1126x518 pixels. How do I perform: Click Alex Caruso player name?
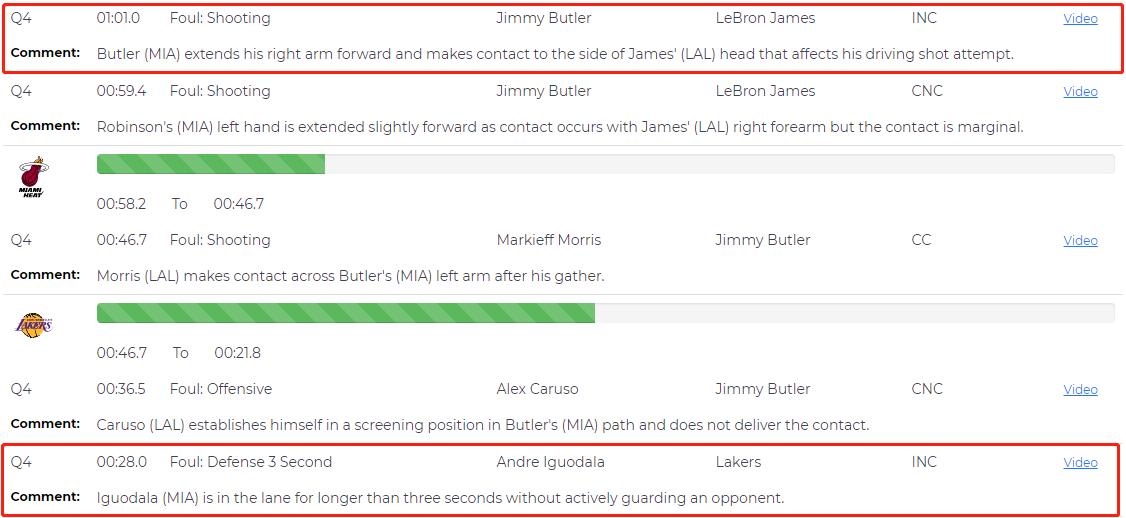click(x=537, y=389)
